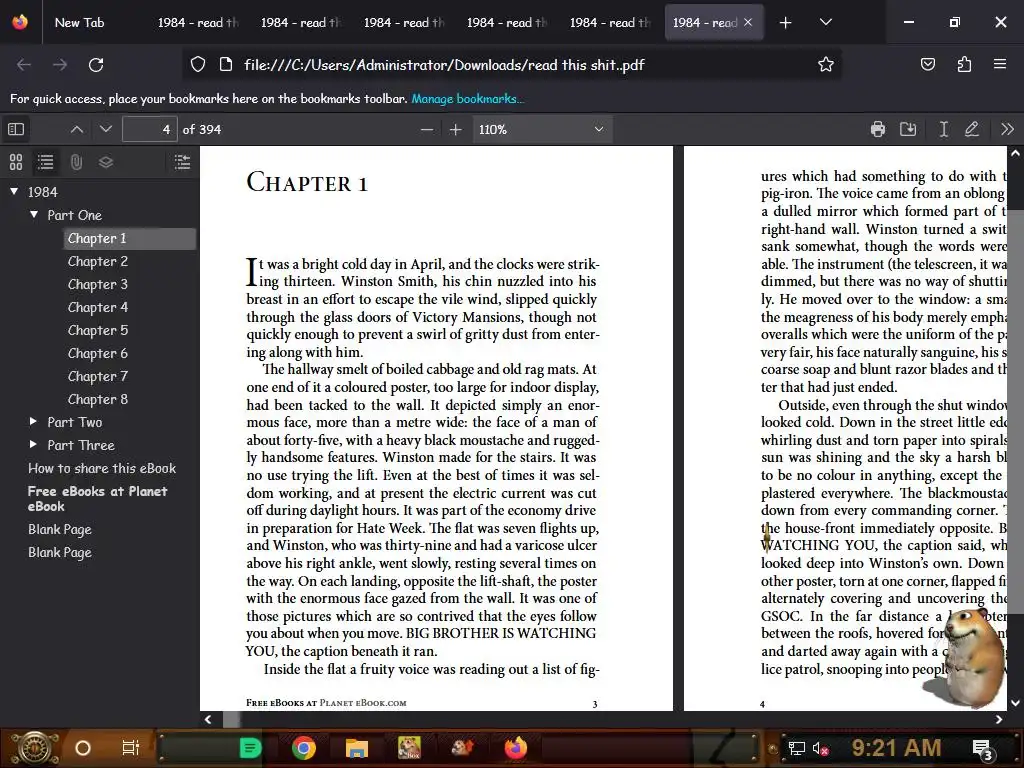This screenshot has width=1024, height=768.
Task: Jump to Chapter 5 in outline
Action: [98, 330]
